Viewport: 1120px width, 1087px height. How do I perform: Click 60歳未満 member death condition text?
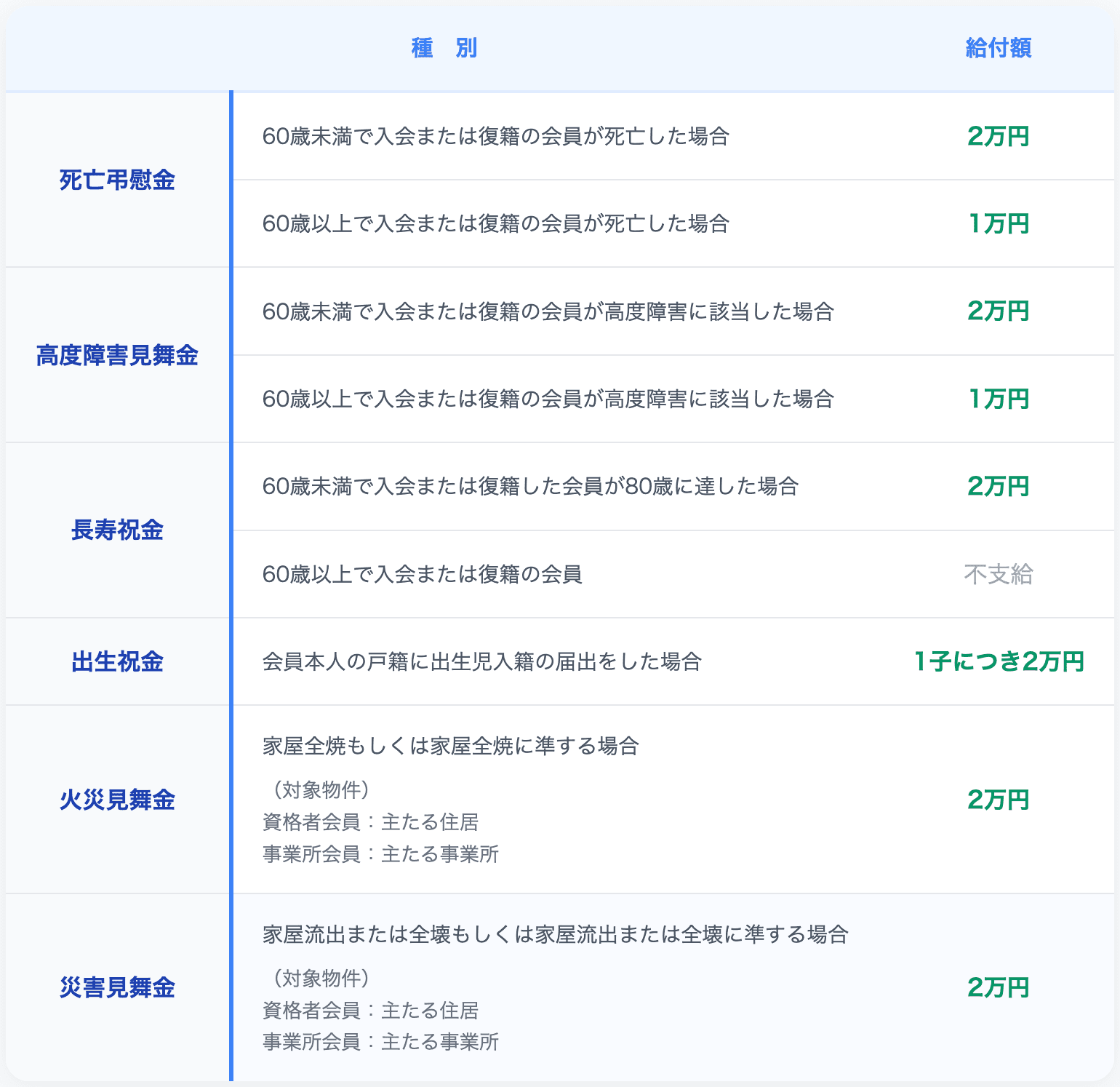(495, 136)
